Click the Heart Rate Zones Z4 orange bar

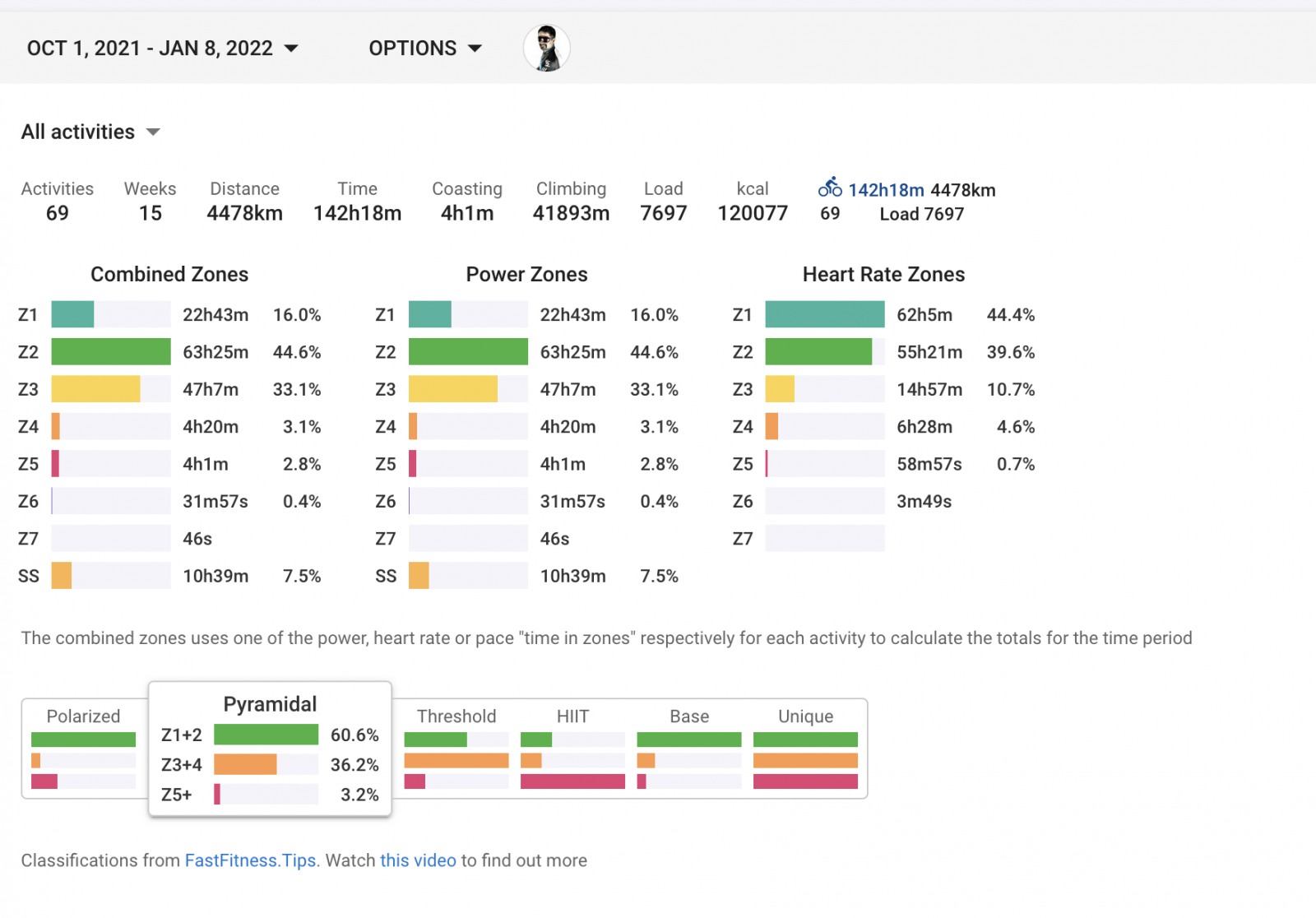[772, 427]
